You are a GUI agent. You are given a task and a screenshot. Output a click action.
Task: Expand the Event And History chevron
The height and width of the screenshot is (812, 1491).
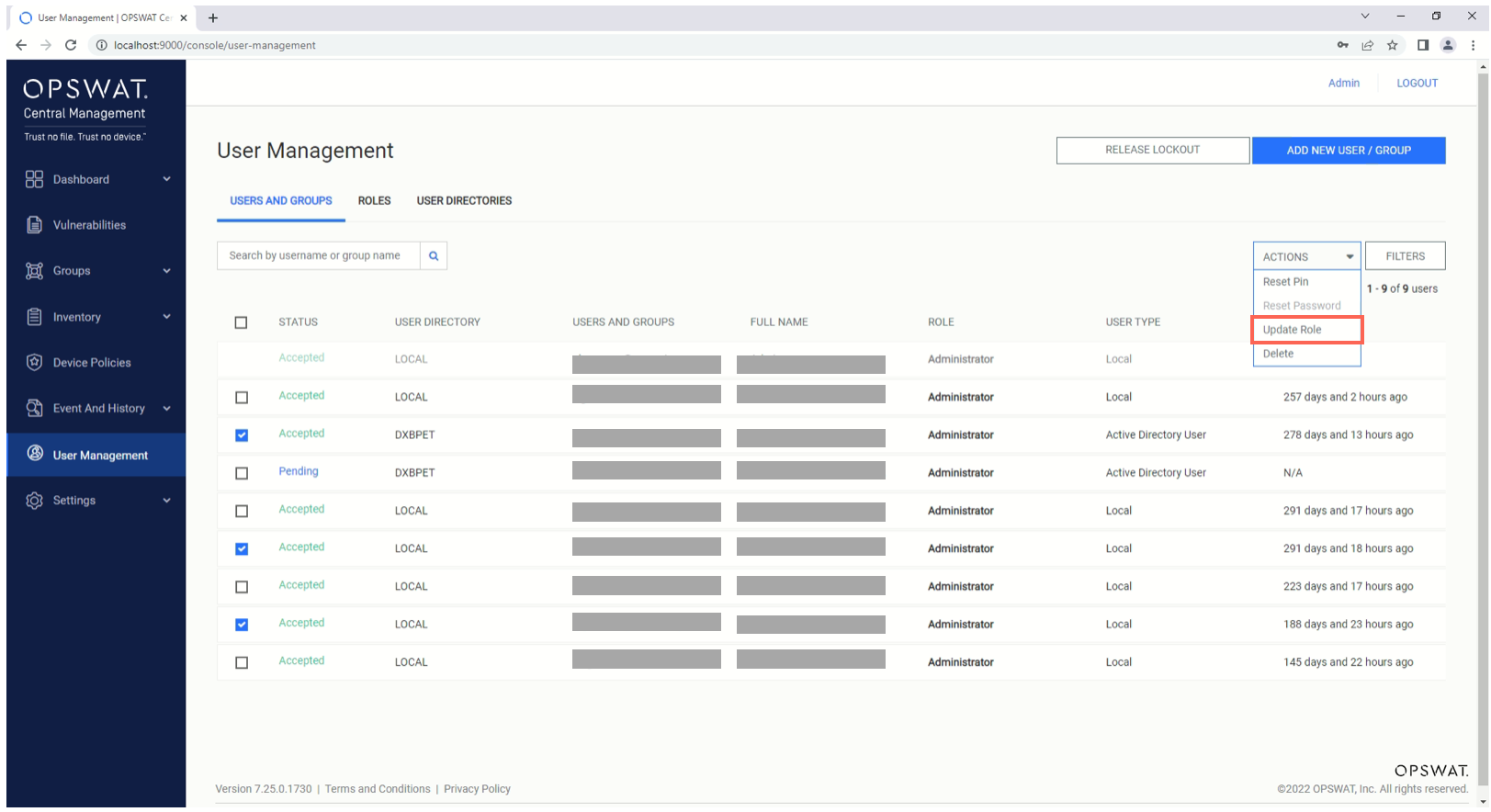[x=166, y=409]
